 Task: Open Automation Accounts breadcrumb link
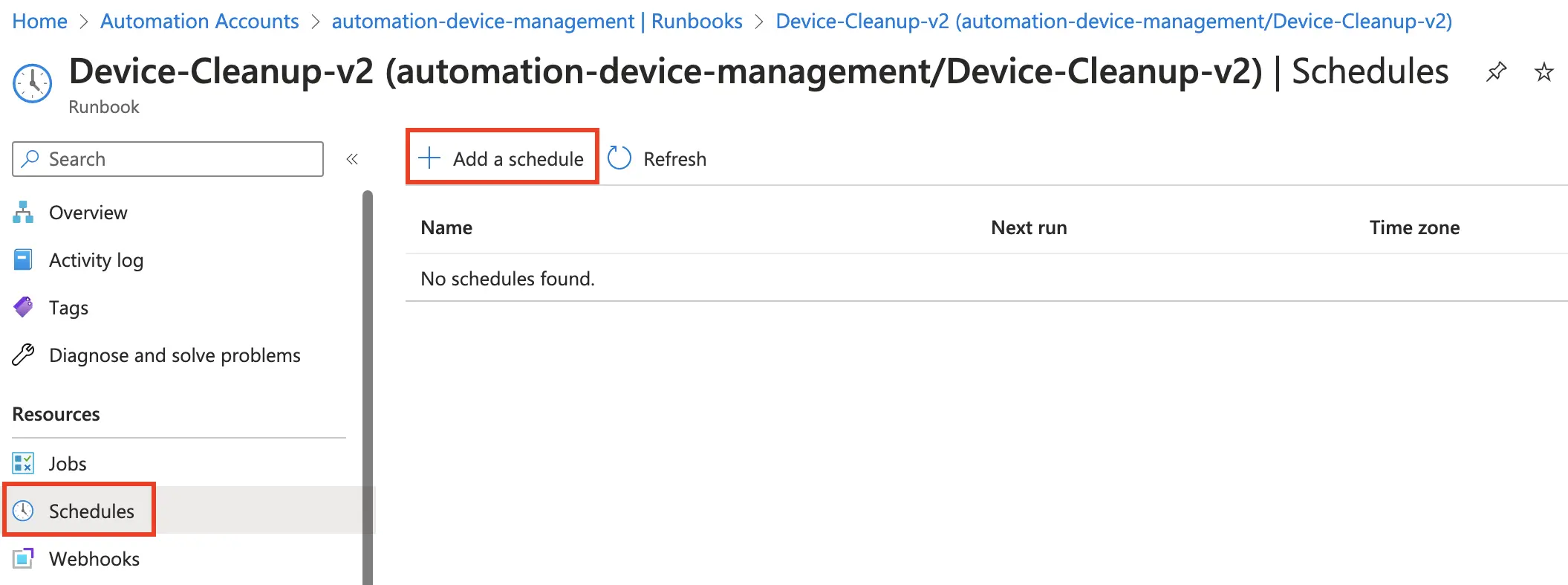tap(199, 22)
